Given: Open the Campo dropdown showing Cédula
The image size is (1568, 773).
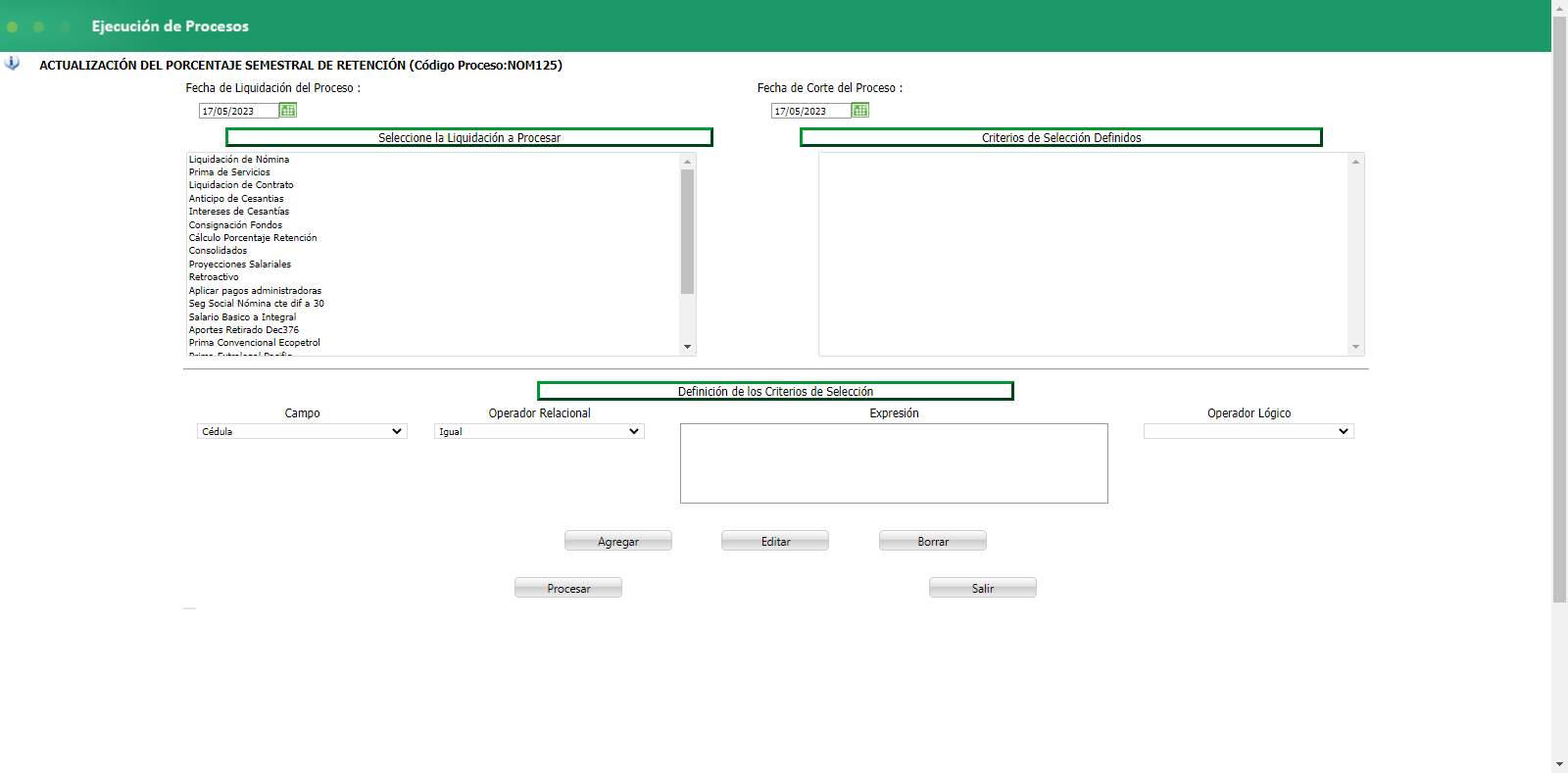Looking at the screenshot, I should pos(302,431).
